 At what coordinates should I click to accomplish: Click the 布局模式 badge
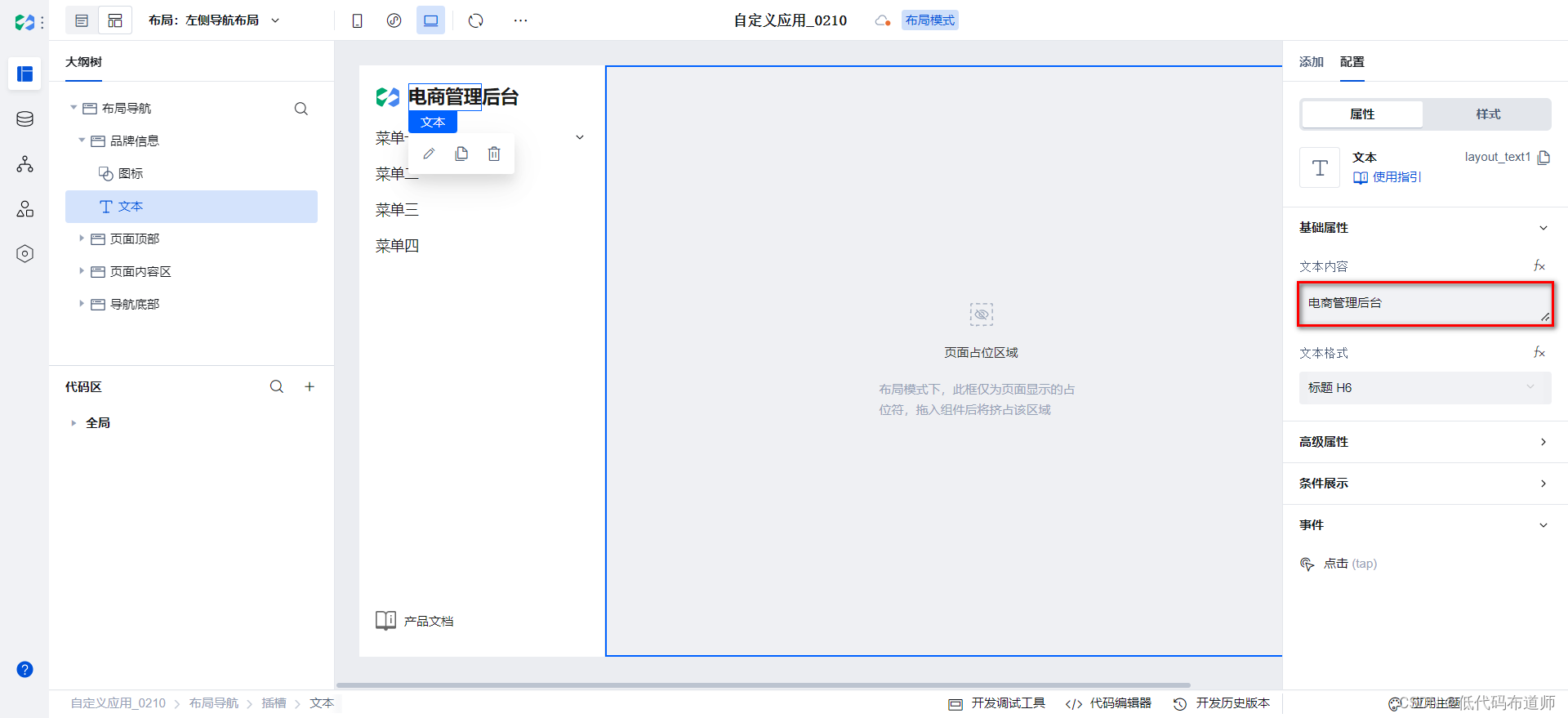point(930,20)
